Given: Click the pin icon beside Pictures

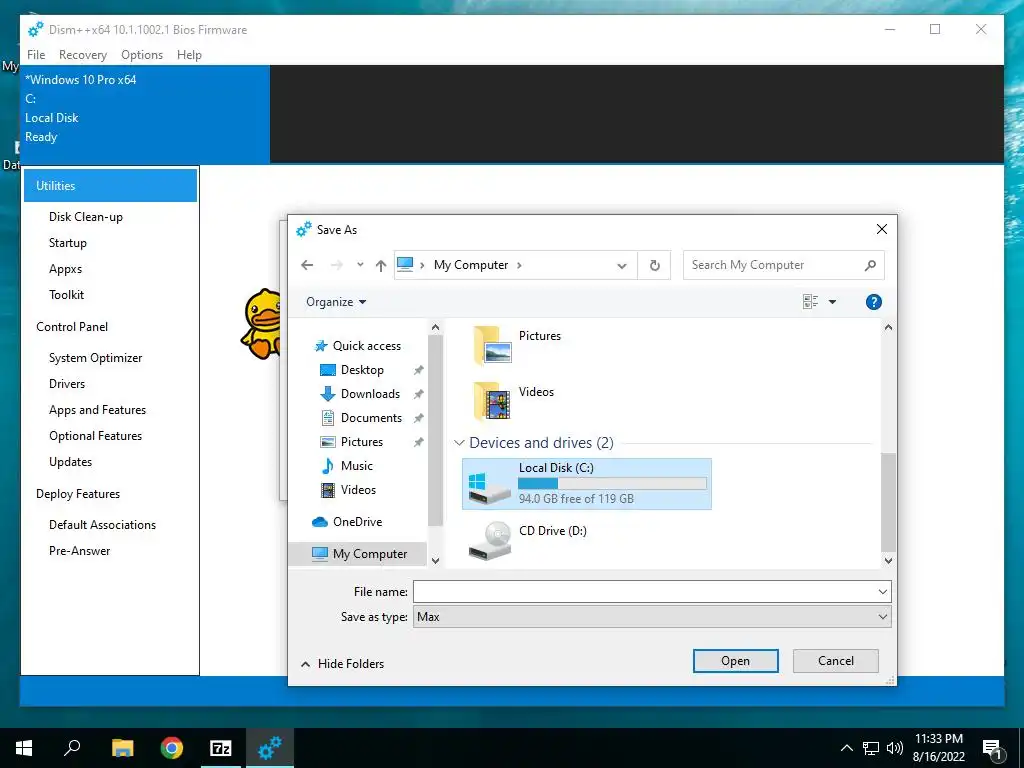Looking at the screenshot, I should tap(419, 442).
